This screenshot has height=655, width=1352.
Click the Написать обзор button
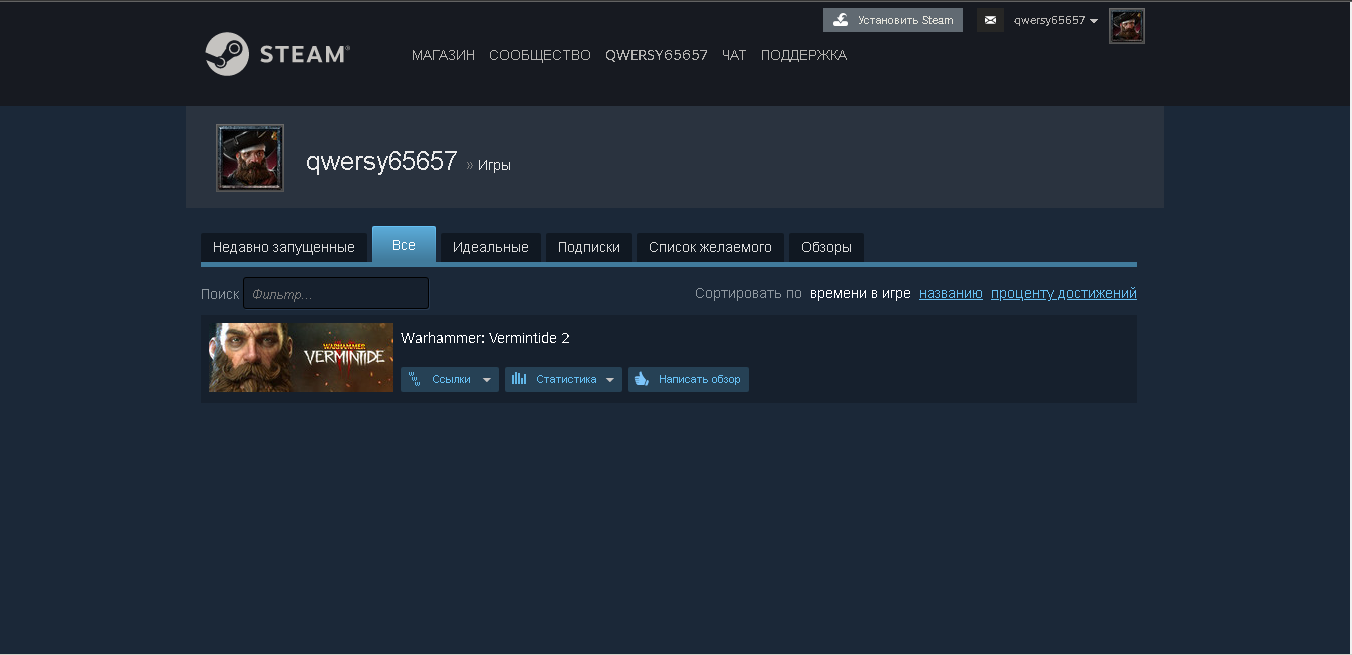click(x=688, y=379)
